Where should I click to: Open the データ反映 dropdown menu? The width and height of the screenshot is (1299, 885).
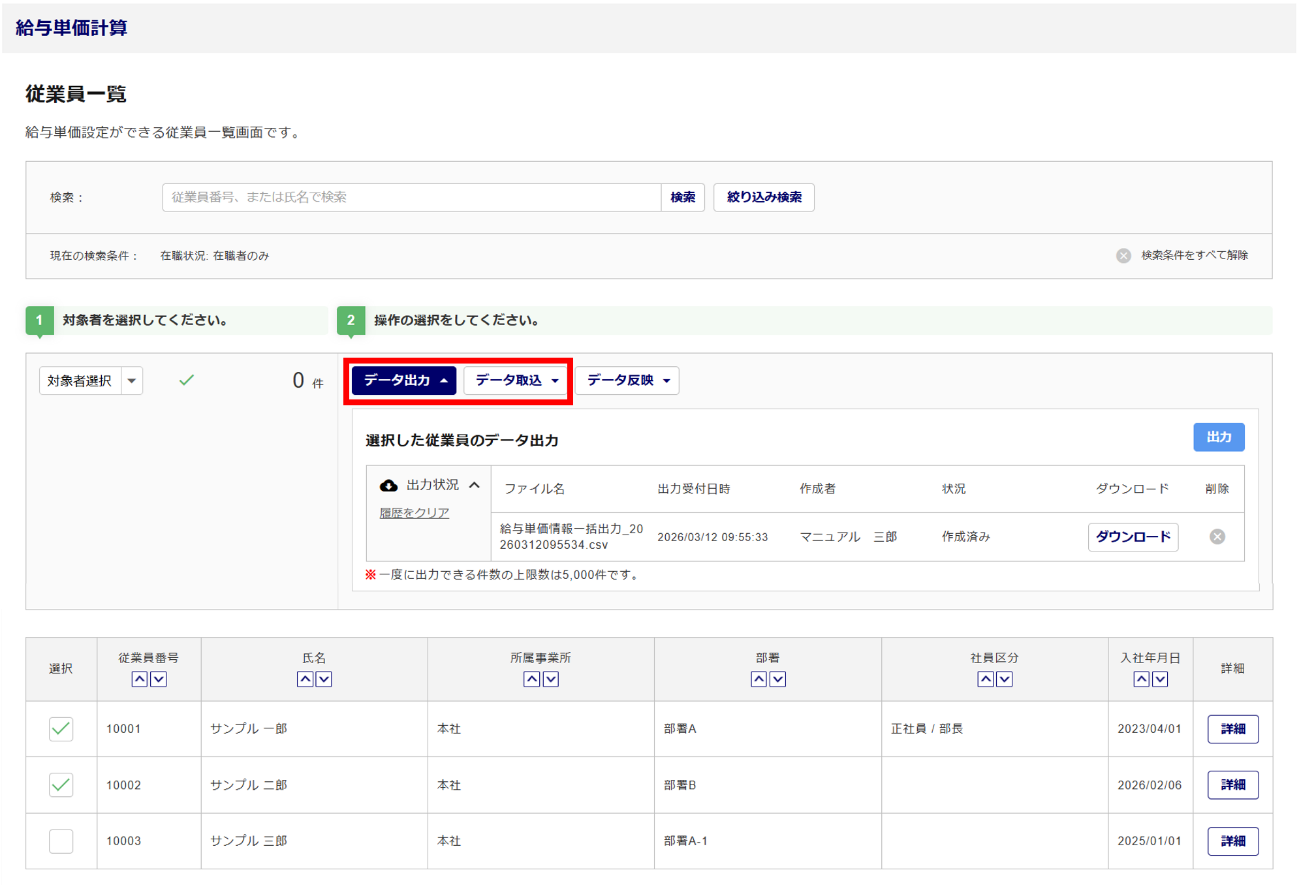(627, 381)
